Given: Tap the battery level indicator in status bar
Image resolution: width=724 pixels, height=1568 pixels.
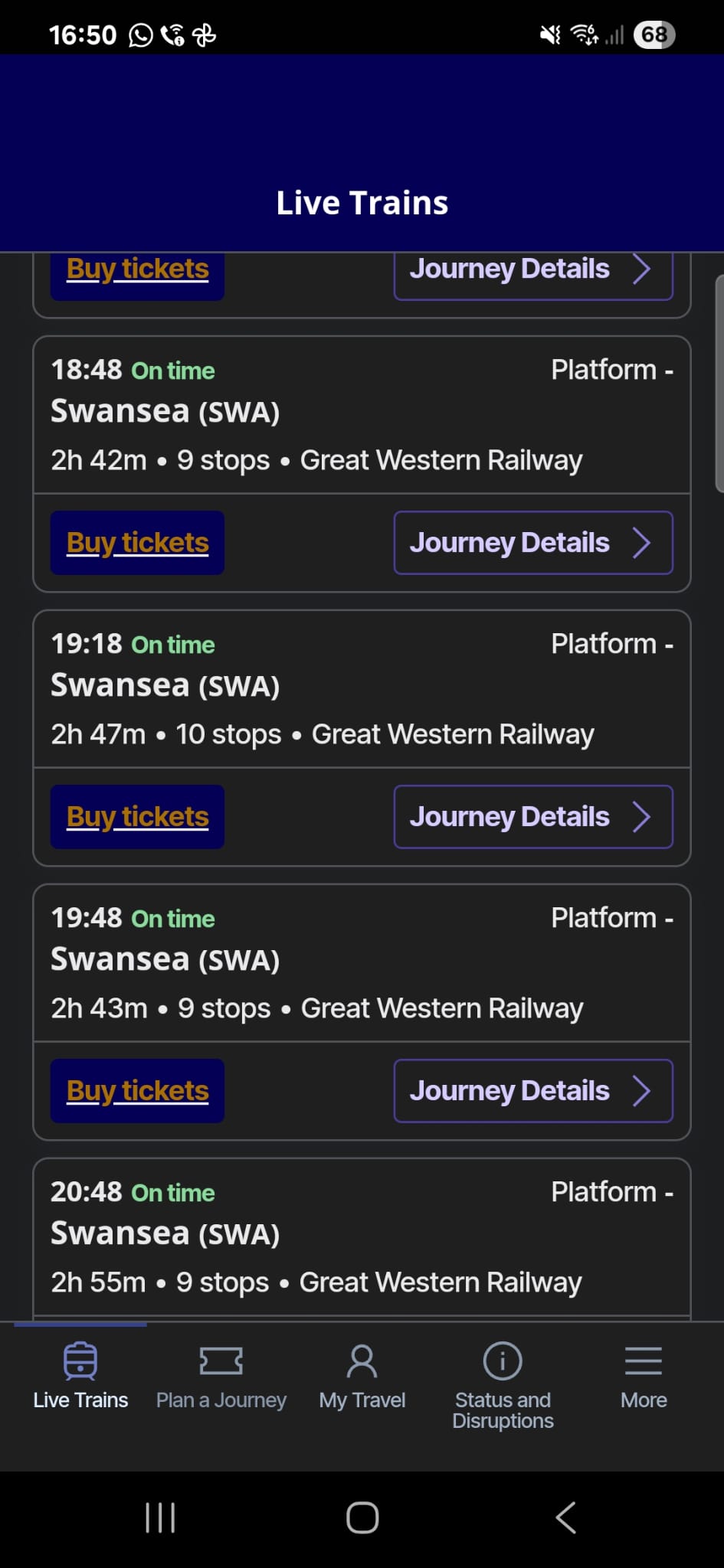Looking at the screenshot, I should click(x=654, y=34).
